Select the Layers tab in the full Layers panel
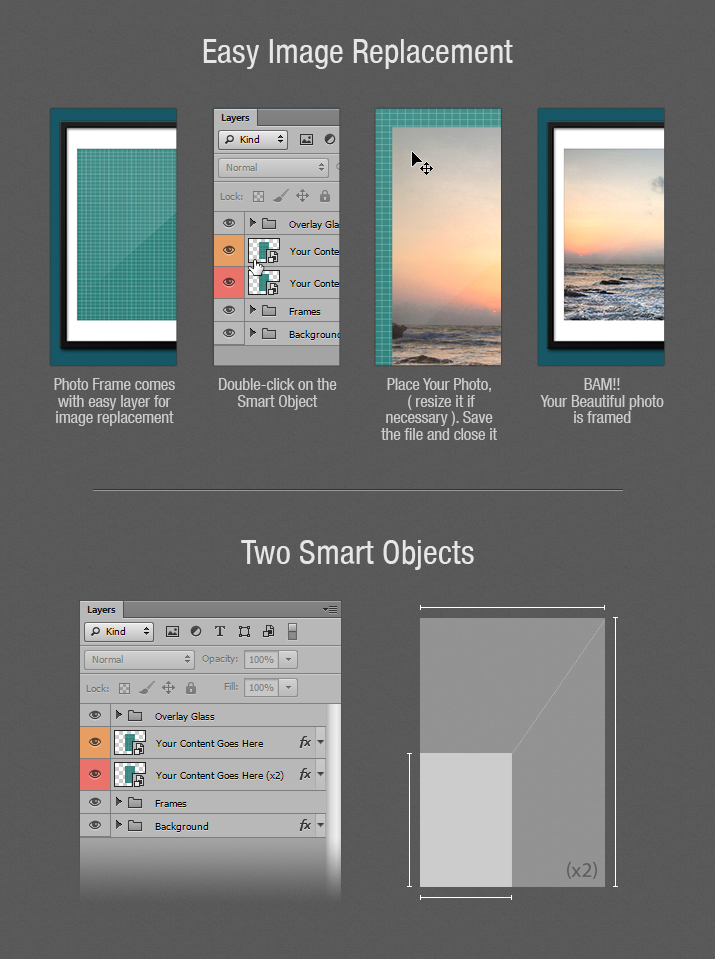This screenshot has height=959, width=715. tap(101, 609)
